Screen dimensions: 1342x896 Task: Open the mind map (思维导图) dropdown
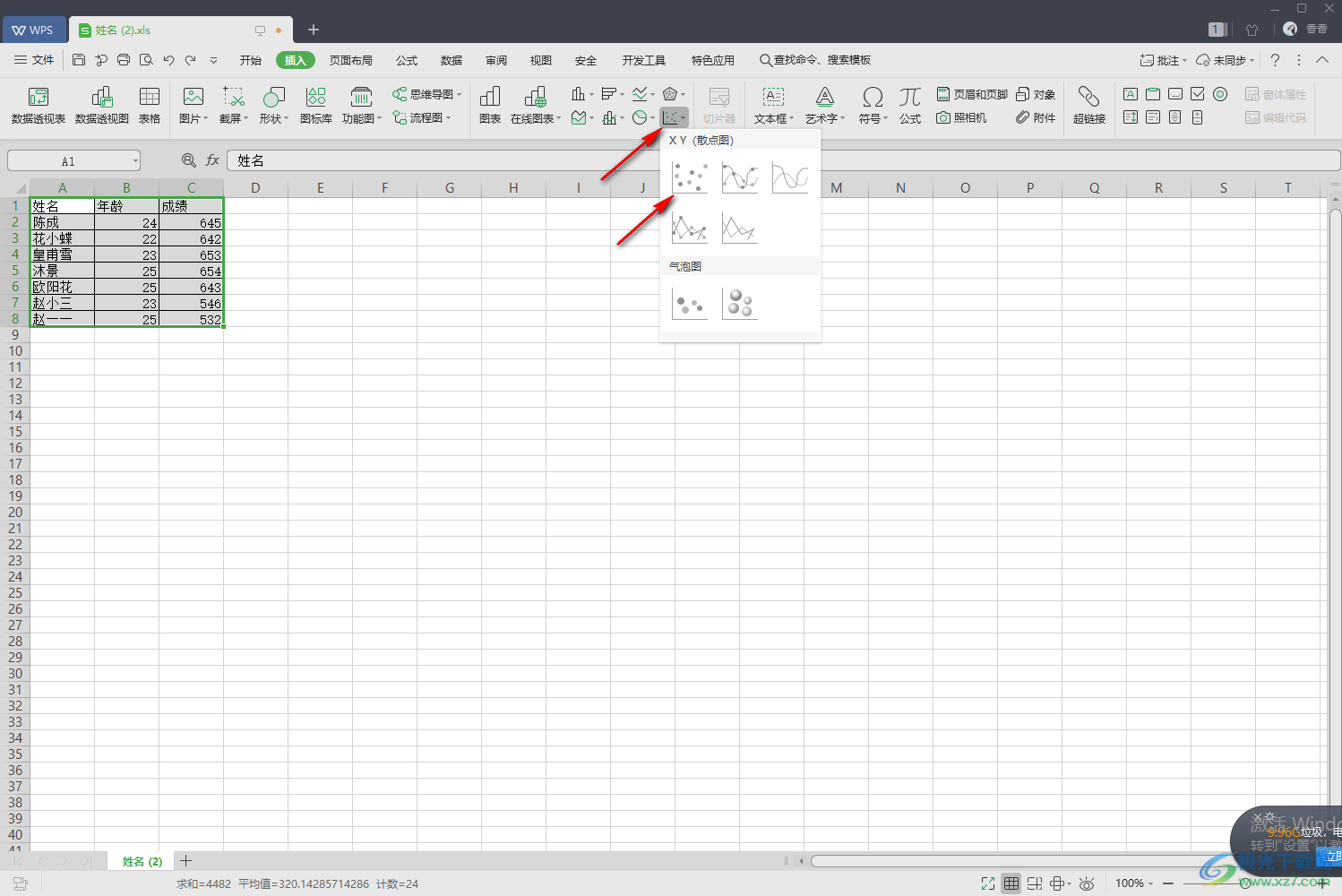click(x=427, y=94)
